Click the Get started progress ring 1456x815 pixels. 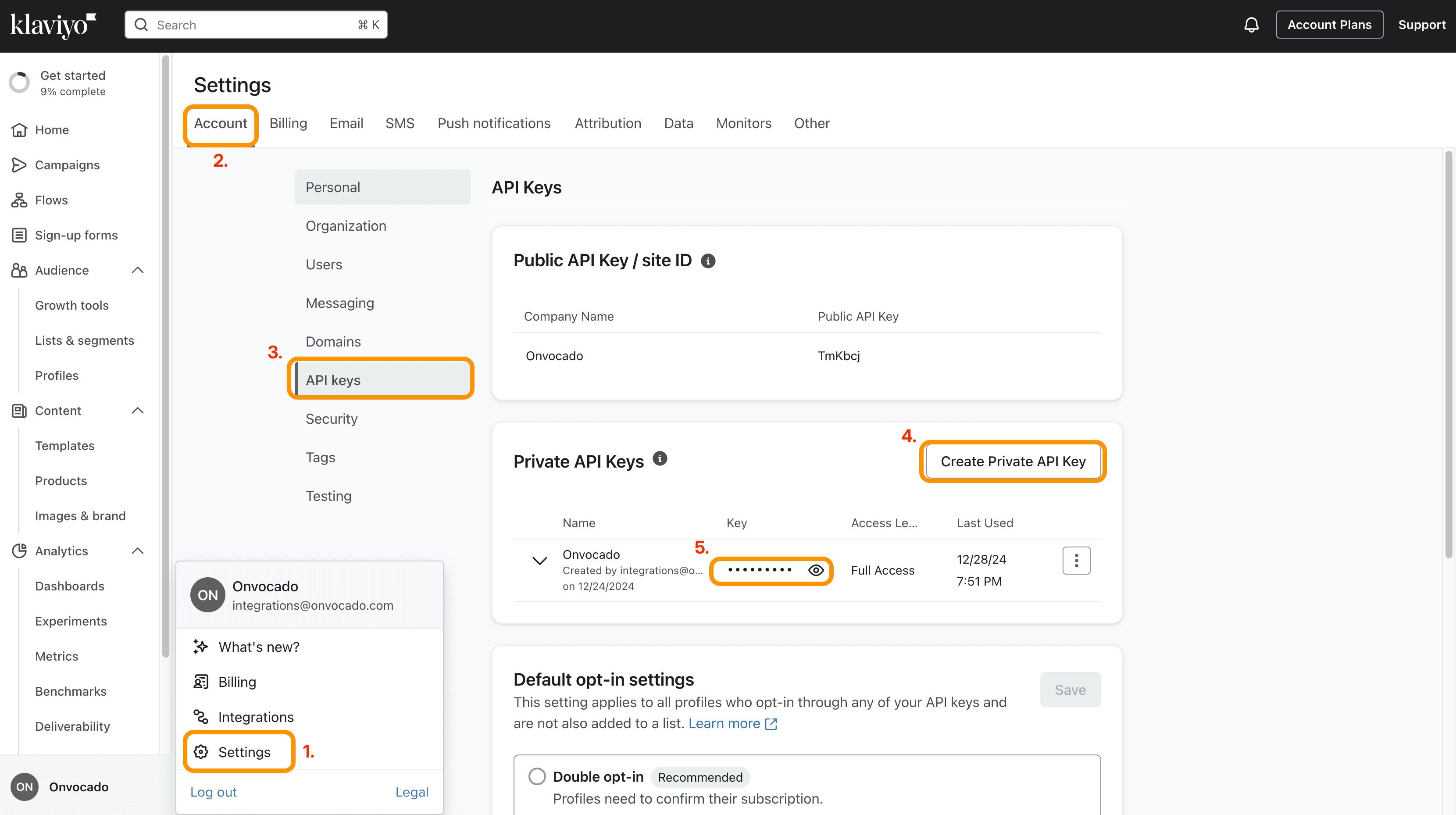tap(20, 82)
